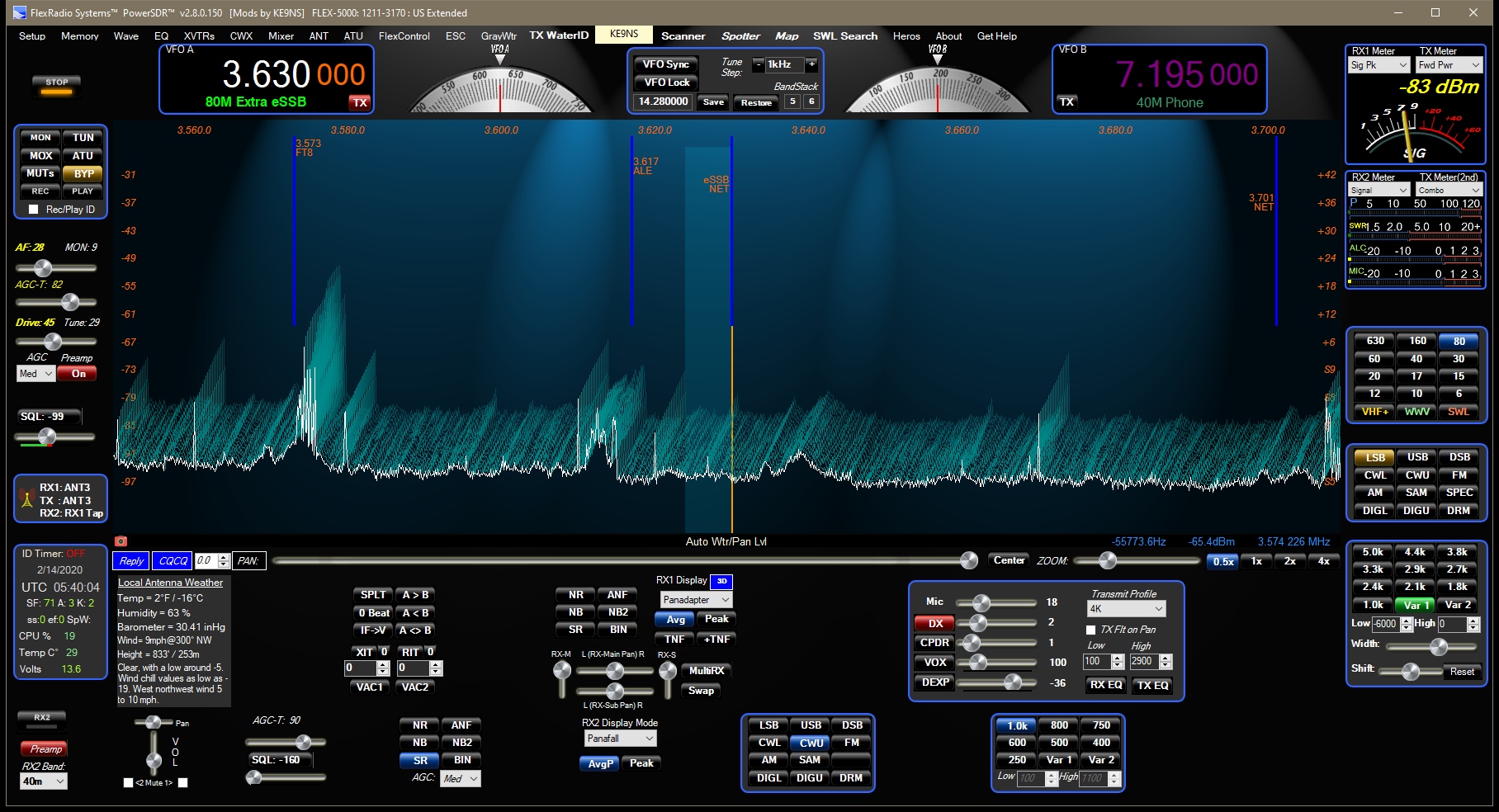Toggle the MON monitor button
1499x812 pixels.
pyautogui.click(x=40, y=138)
